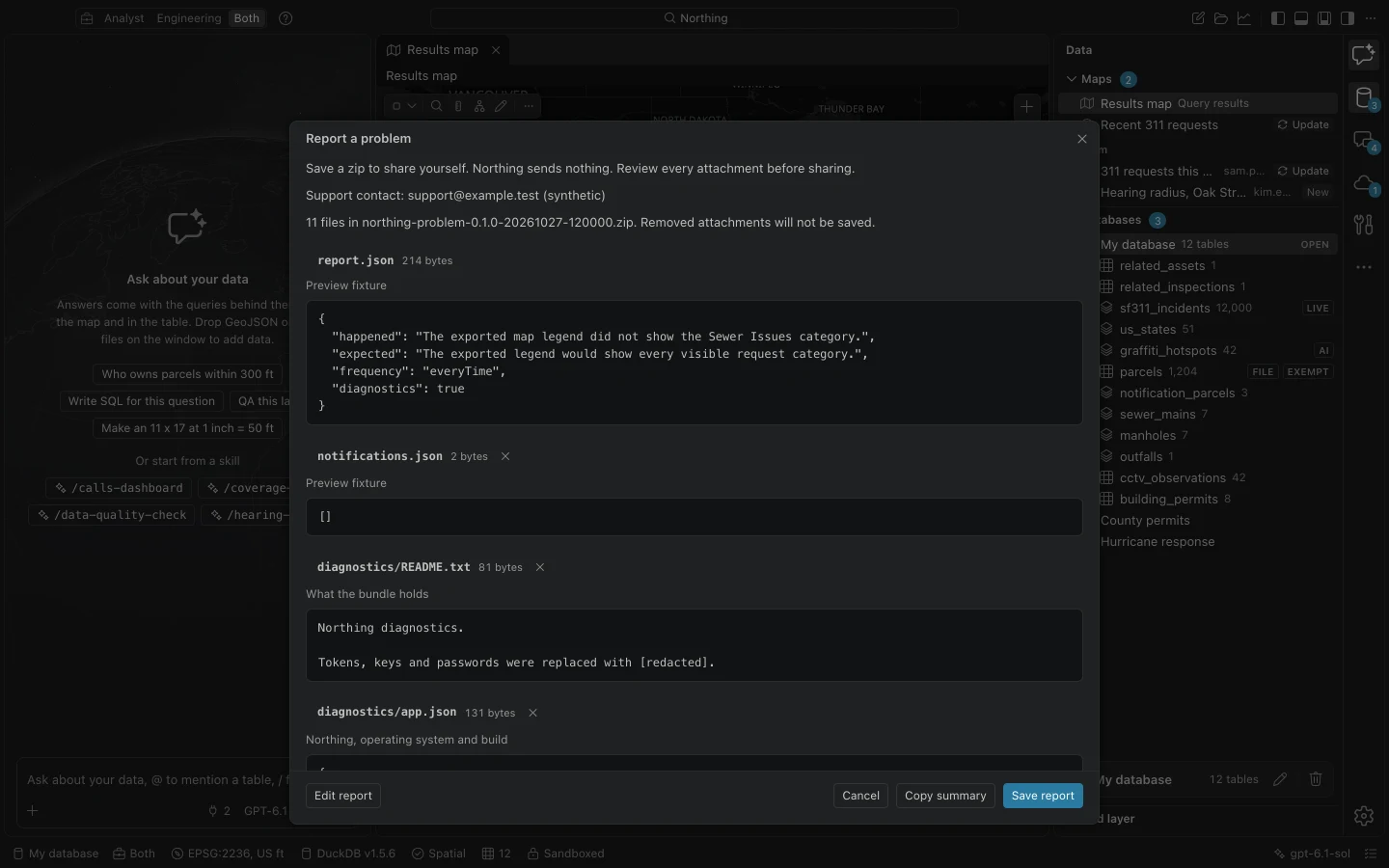The width and height of the screenshot is (1389, 868).
Task: Click the Save report button
Action: pyautogui.click(x=1043, y=796)
